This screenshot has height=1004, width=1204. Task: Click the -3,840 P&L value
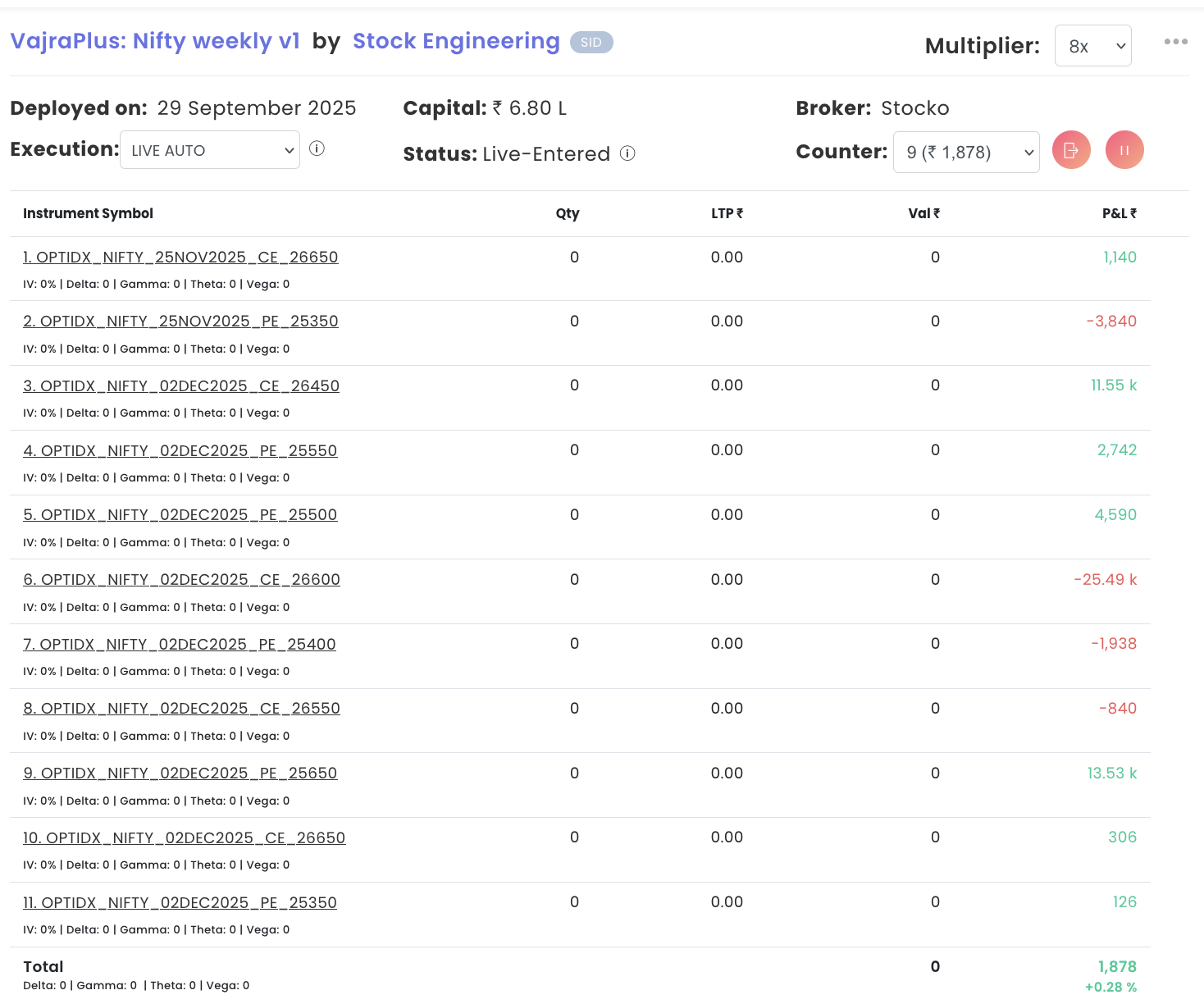click(x=1111, y=322)
